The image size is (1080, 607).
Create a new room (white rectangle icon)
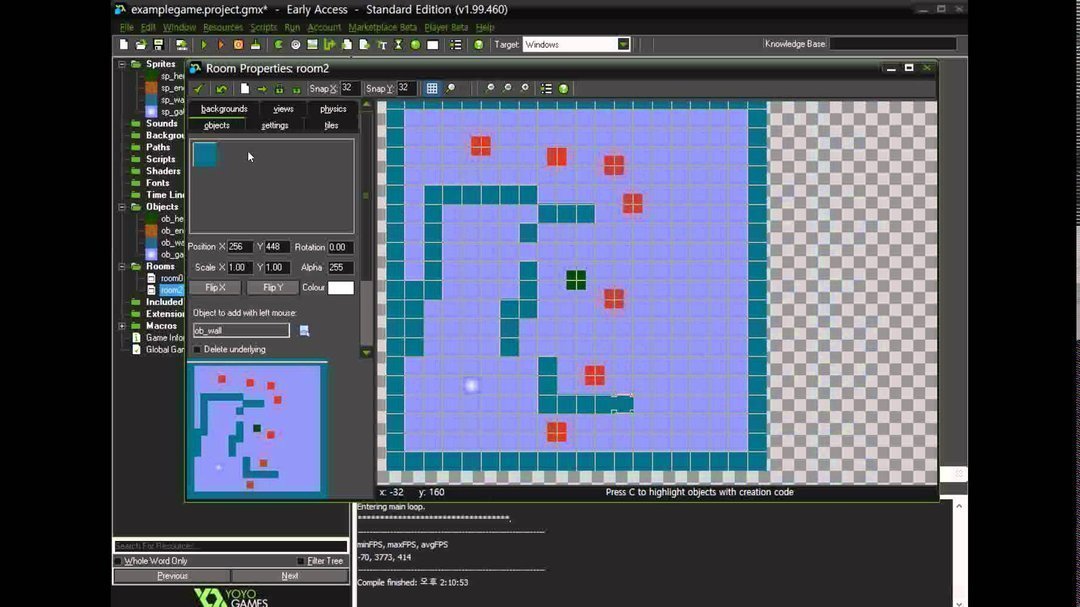(433, 45)
